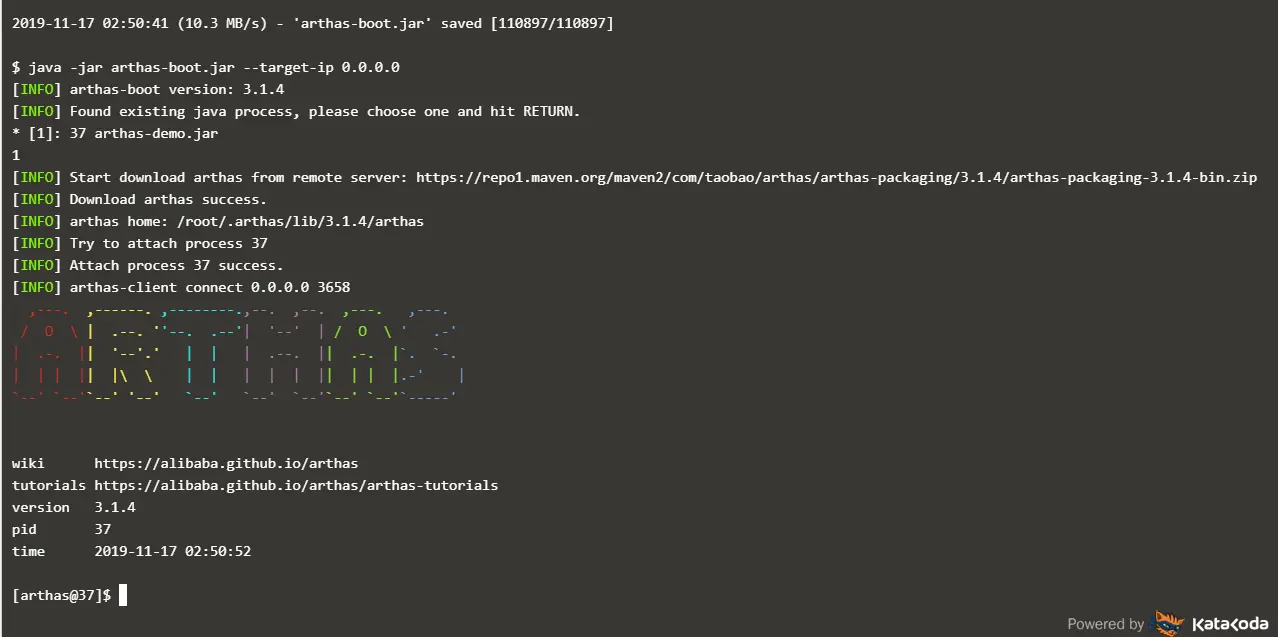Screen dimensions: 1278x637
Task: Click the version 3.1.4 row
Action: click(73, 507)
